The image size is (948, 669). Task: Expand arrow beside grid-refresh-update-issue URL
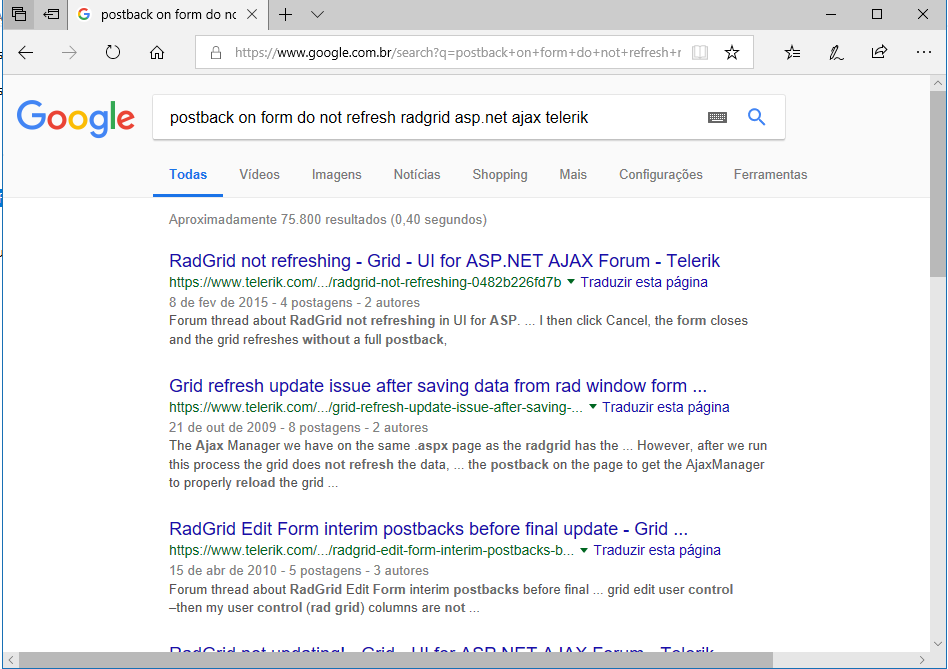(x=592, y=407)
